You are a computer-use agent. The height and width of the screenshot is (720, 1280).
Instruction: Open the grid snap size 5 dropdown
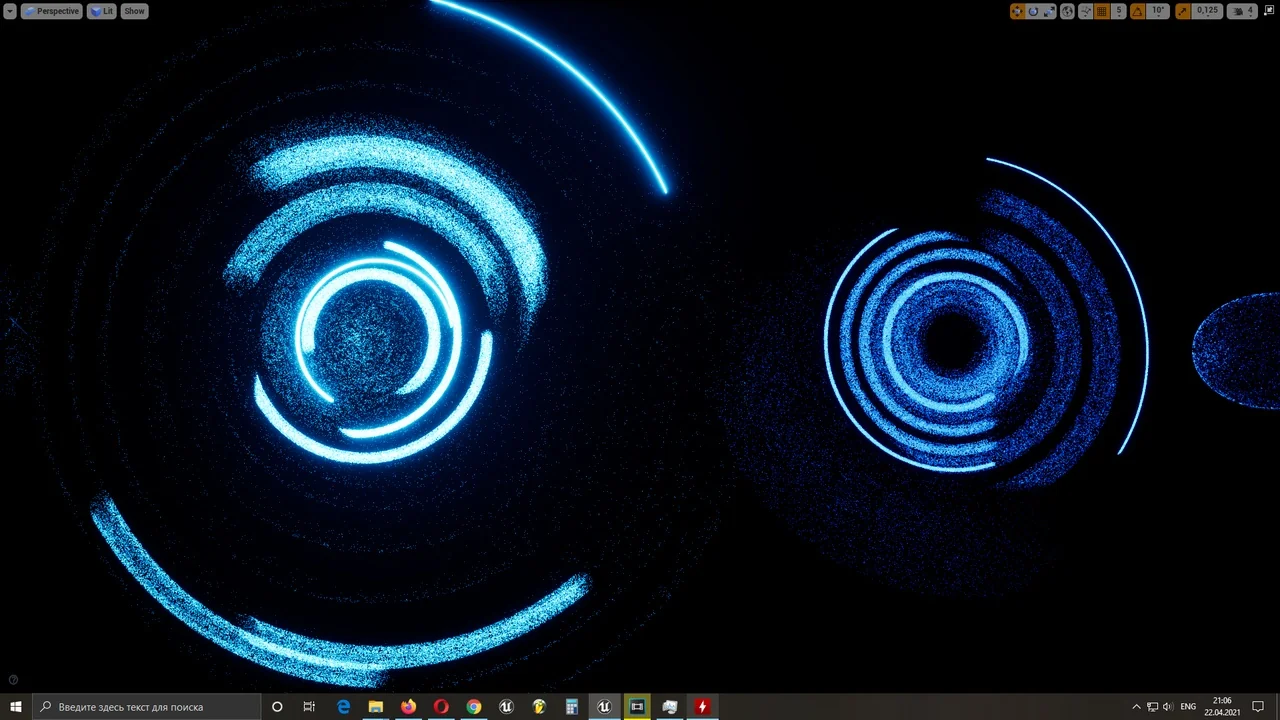point(1119,11)
